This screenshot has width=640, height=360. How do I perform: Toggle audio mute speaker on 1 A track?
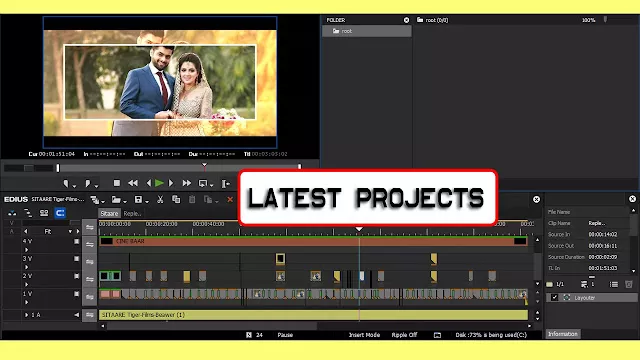[76, 315]
